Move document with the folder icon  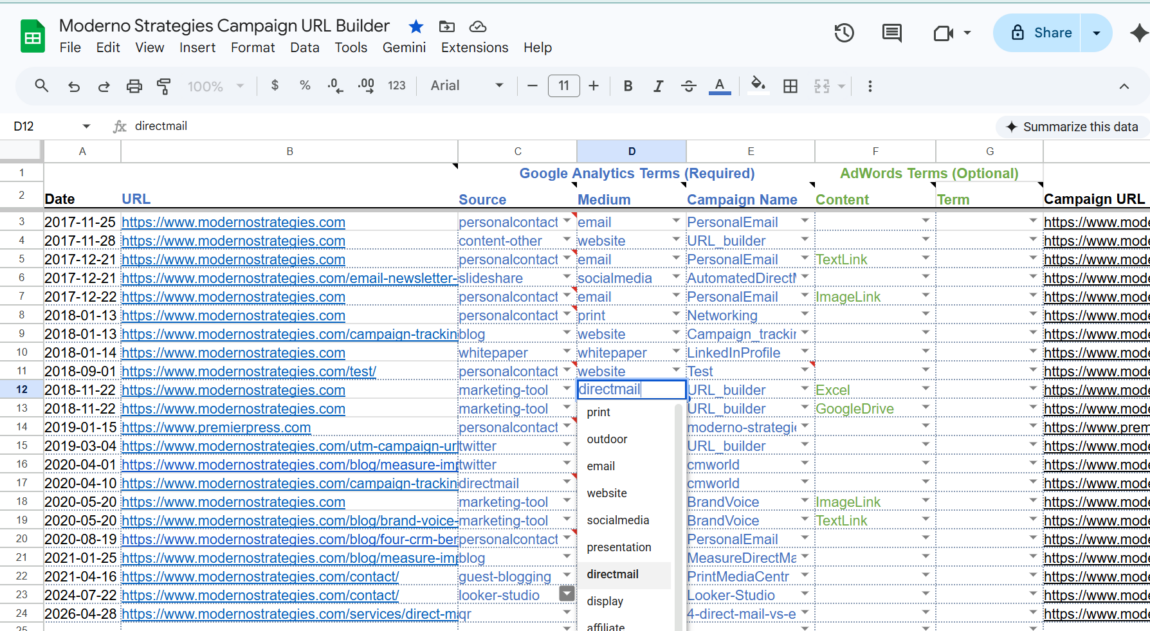click(447, 27)
